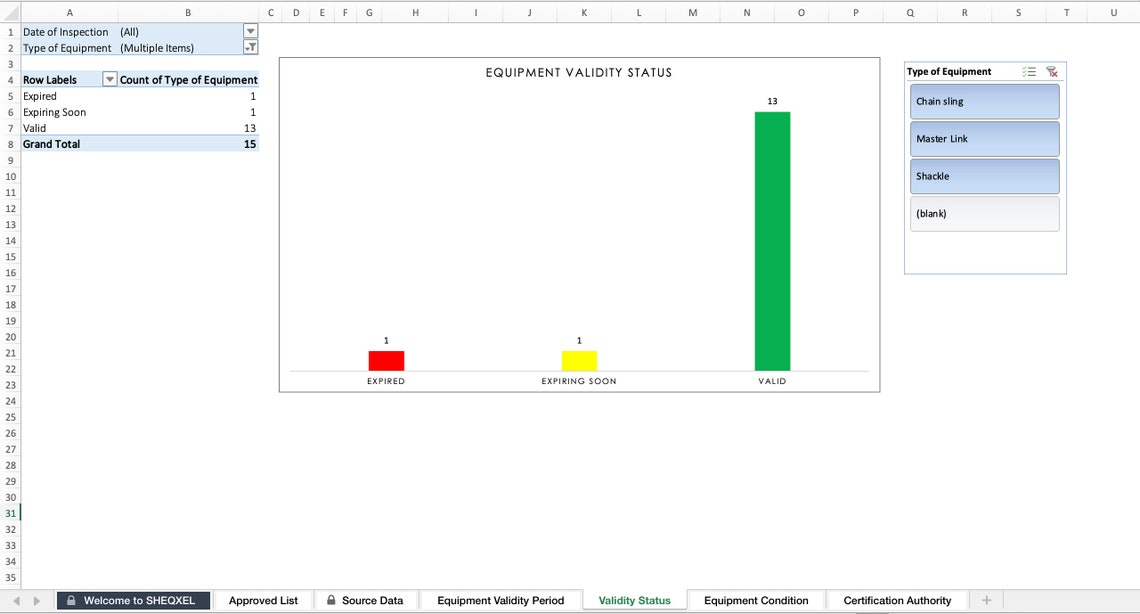Click the plus icon to add new sheet

986,600
